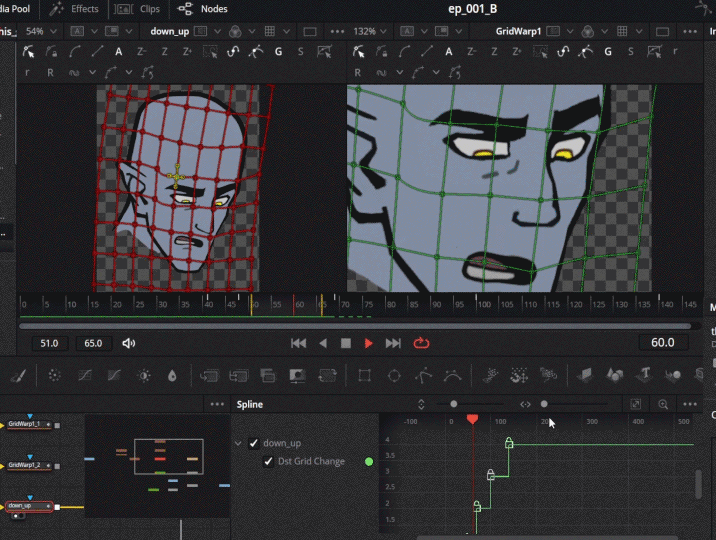Screen dimensions: 716x540
Task: Expand the down_up spline tree
Action: [237, 443]
